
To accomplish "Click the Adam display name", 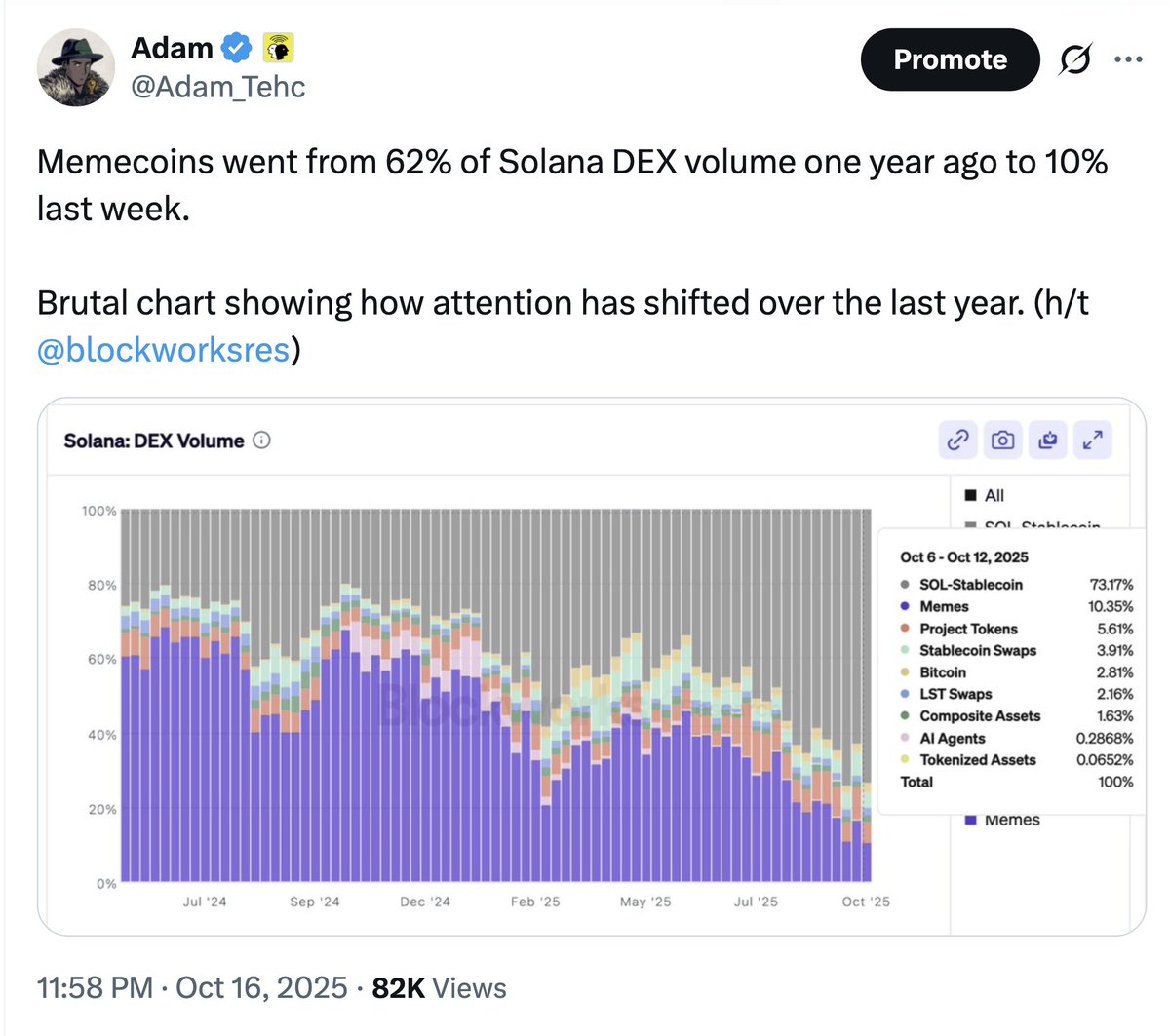I will tap(172, 47).
